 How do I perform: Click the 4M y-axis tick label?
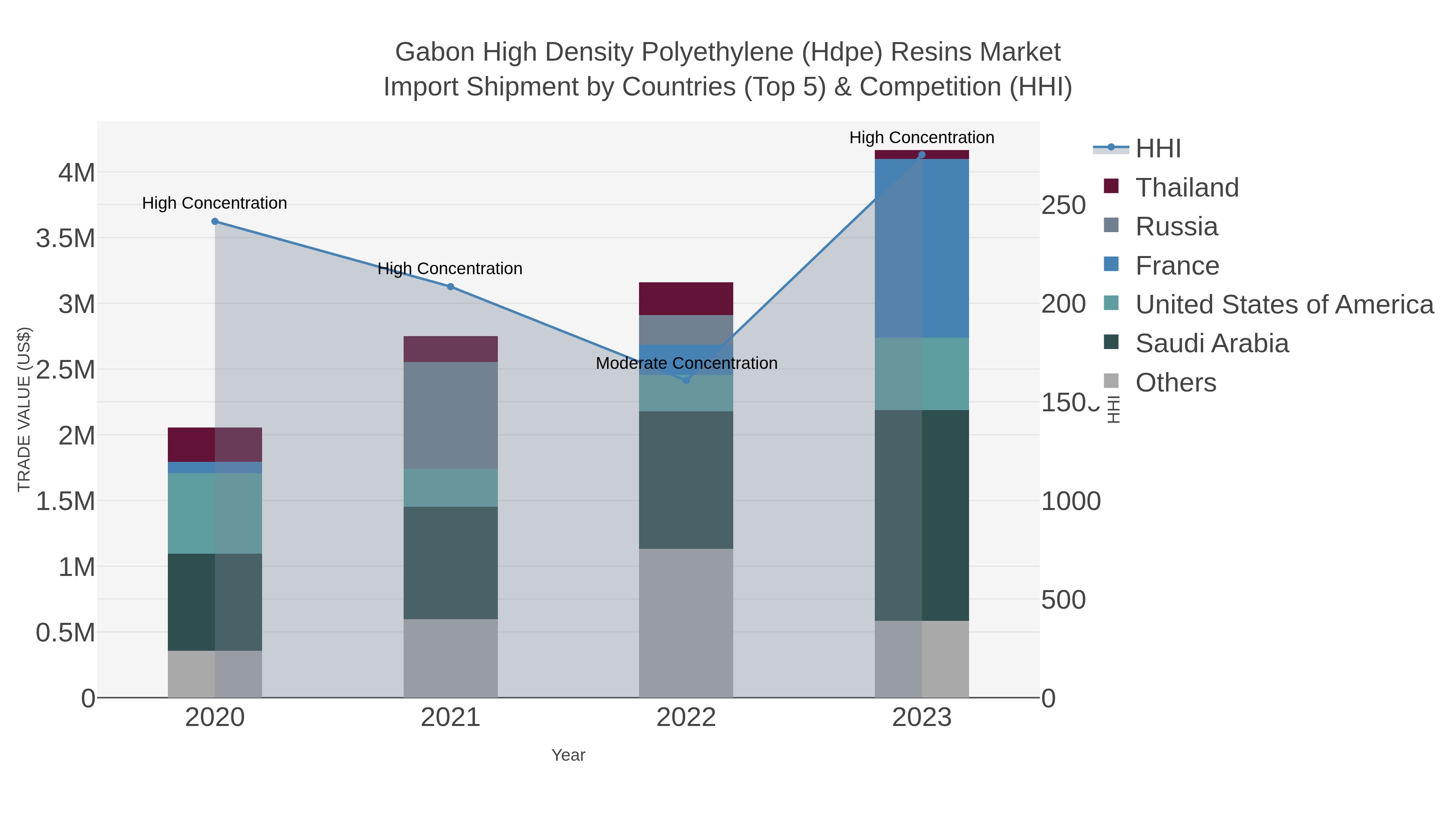(77, 172)
